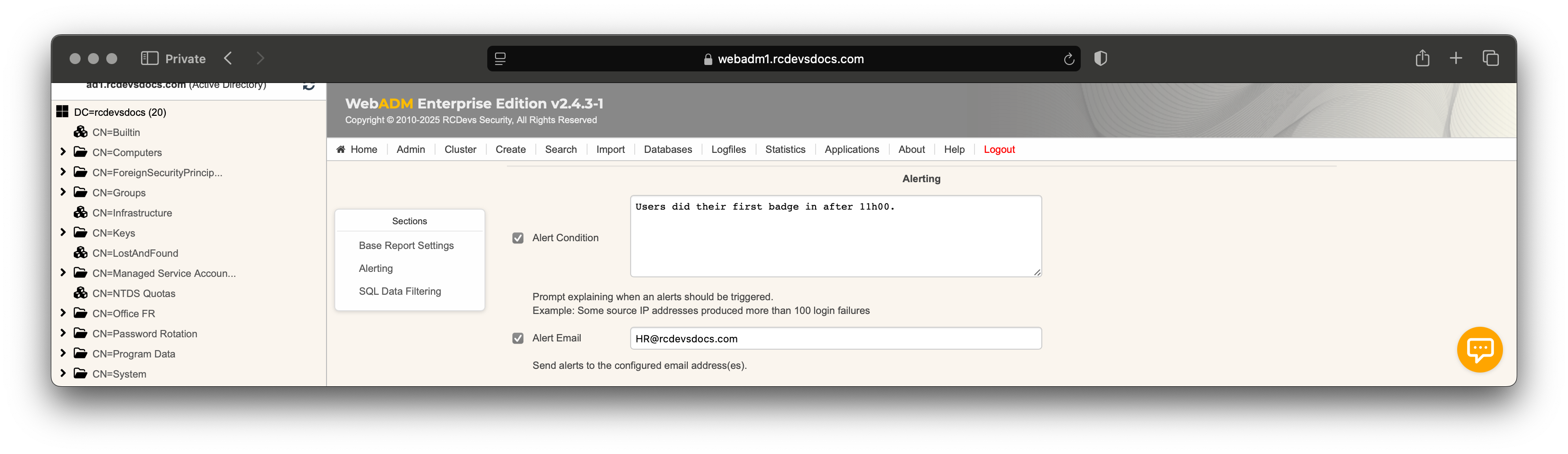Show tab overview icon
1568x454 pixels.
click(1491, 59)
